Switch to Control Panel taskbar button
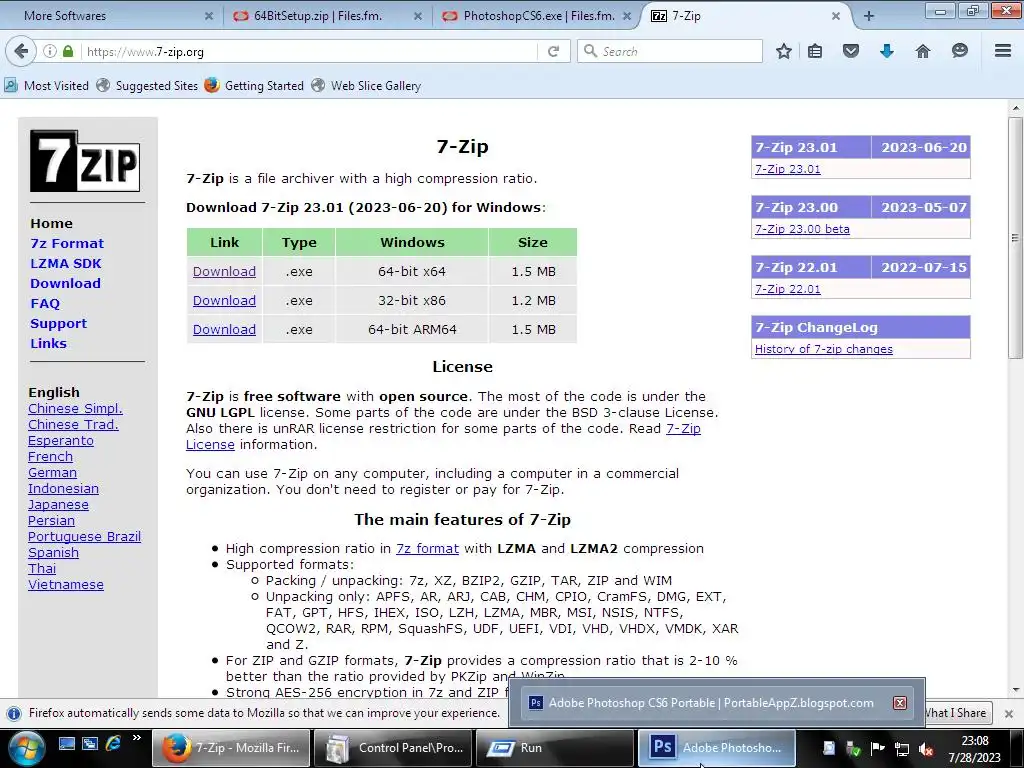The height and width of the screenshot is (768, 1024). point(394,748)
